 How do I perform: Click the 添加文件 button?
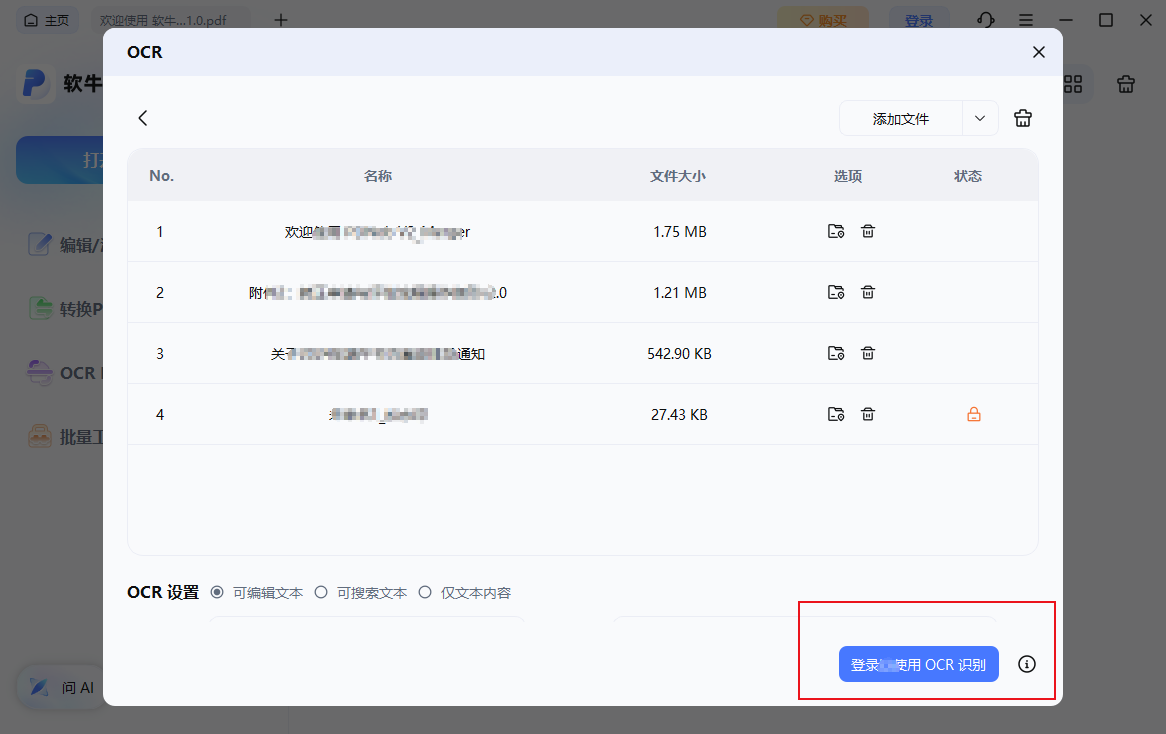901,119
